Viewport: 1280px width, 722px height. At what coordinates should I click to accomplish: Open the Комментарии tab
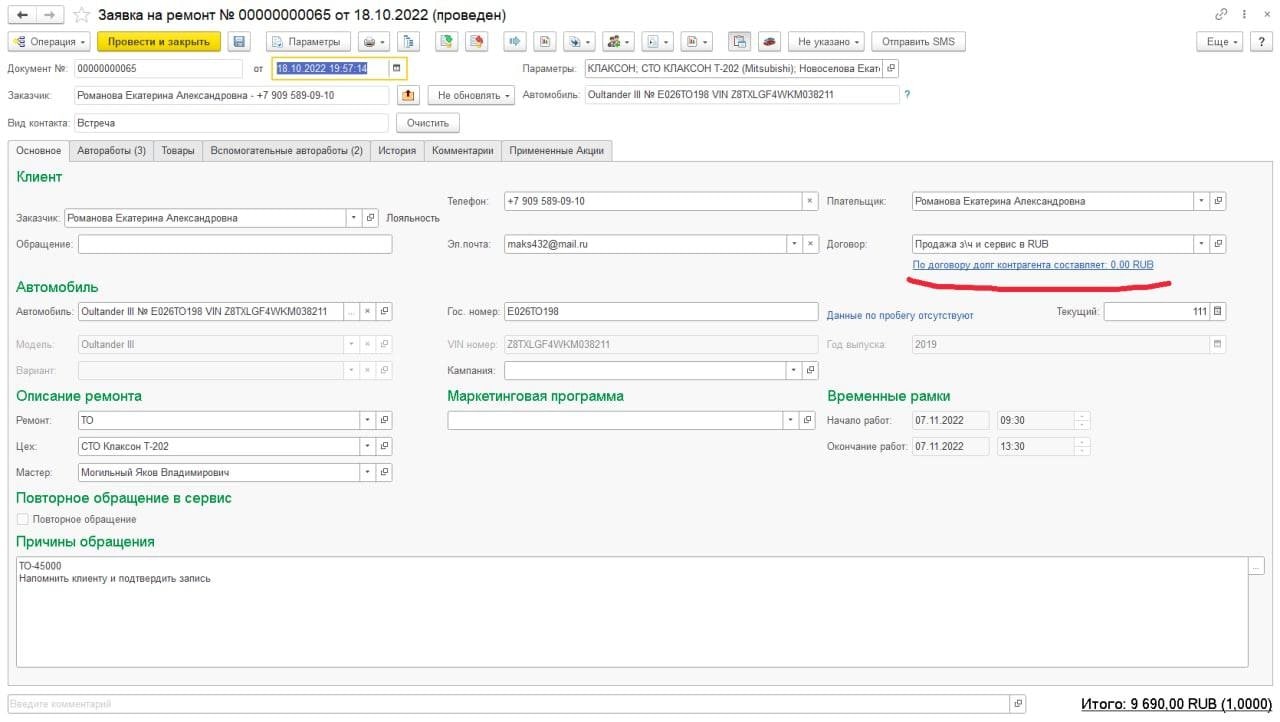pos(462,151)
